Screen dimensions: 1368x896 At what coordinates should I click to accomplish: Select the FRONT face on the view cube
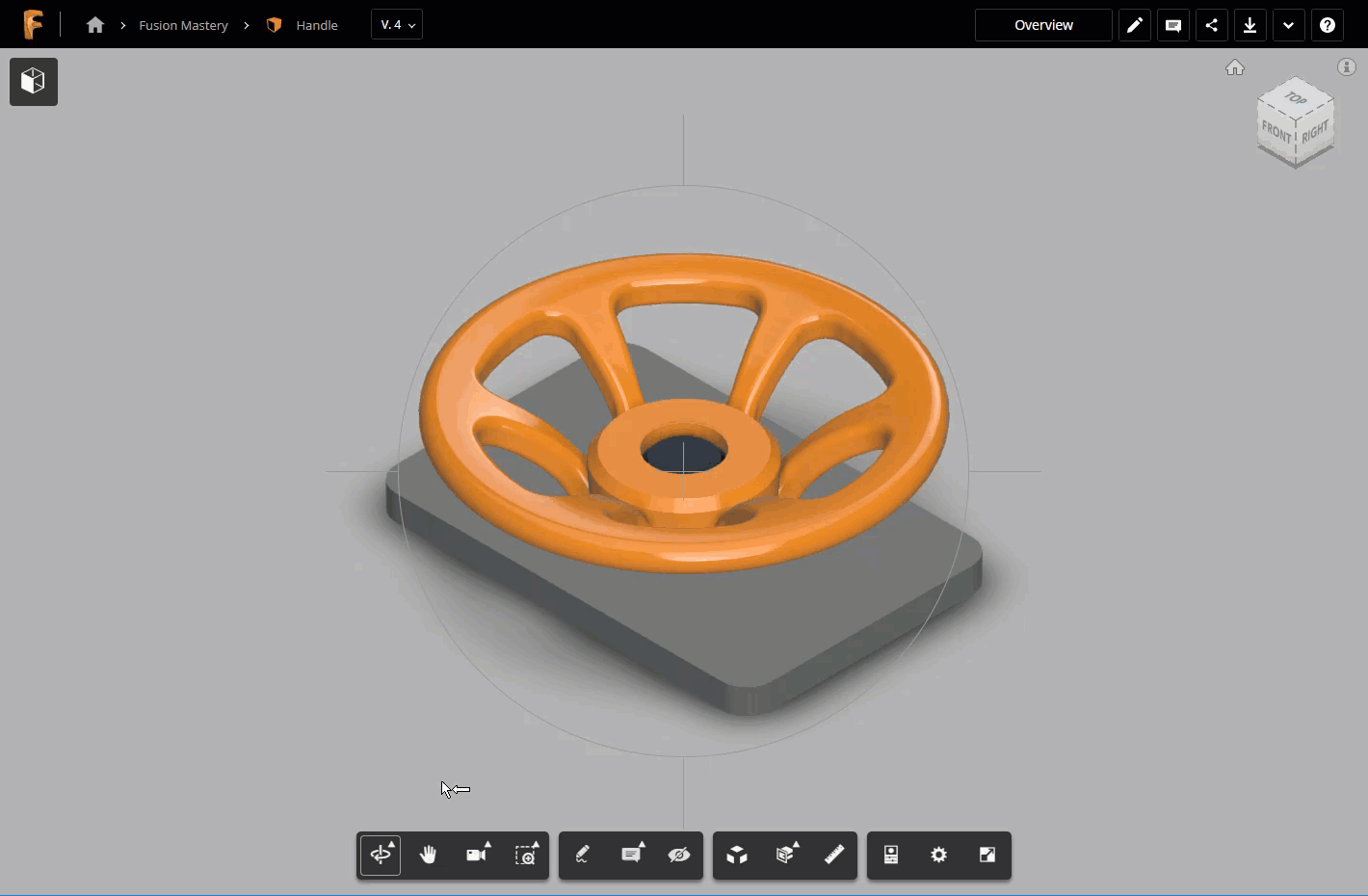(1276, 132)
